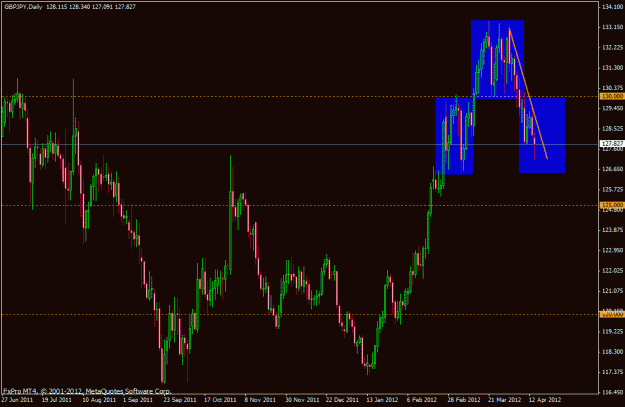Click the 23 Sep 2011 date label
Screen dimensions: 625x407
point(180,399)
